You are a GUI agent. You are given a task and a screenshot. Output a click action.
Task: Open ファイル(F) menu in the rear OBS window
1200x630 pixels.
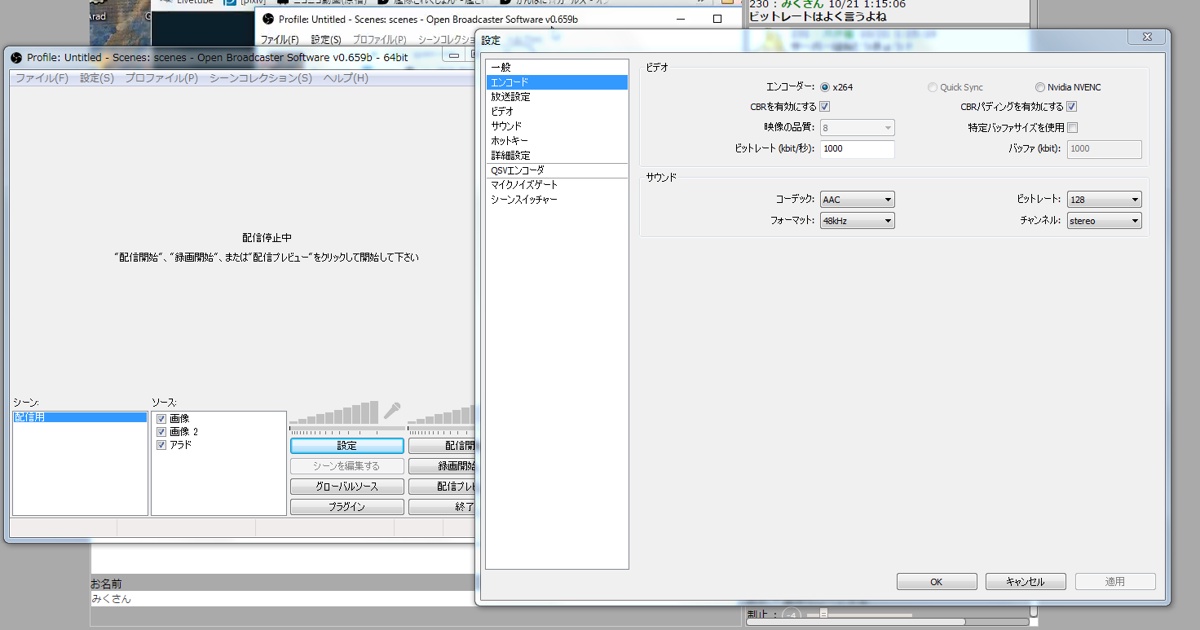tap(279, 40)
